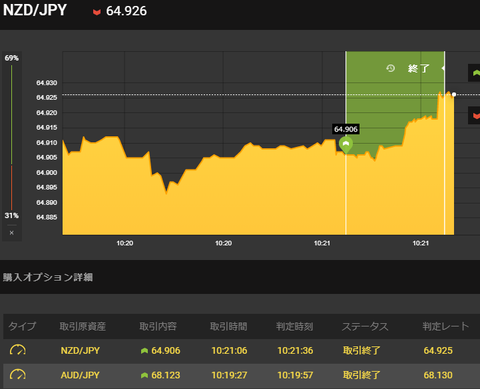Click the green up arrow next to 68.123
Image resolution: width=480 pixels, height=389 pixels.
144,375
